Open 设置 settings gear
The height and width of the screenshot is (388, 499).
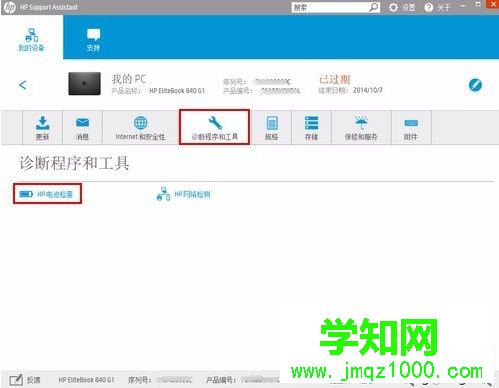click(x=402, y=7)
